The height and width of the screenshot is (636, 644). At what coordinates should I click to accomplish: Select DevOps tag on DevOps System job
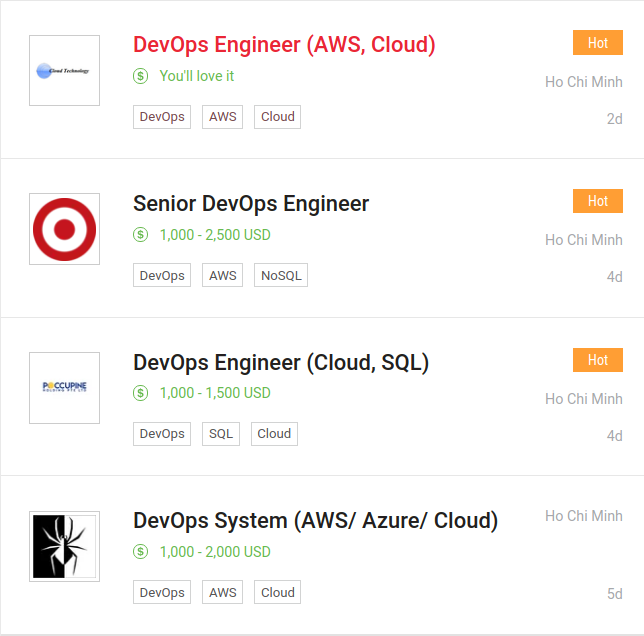[x=162, y=592]
